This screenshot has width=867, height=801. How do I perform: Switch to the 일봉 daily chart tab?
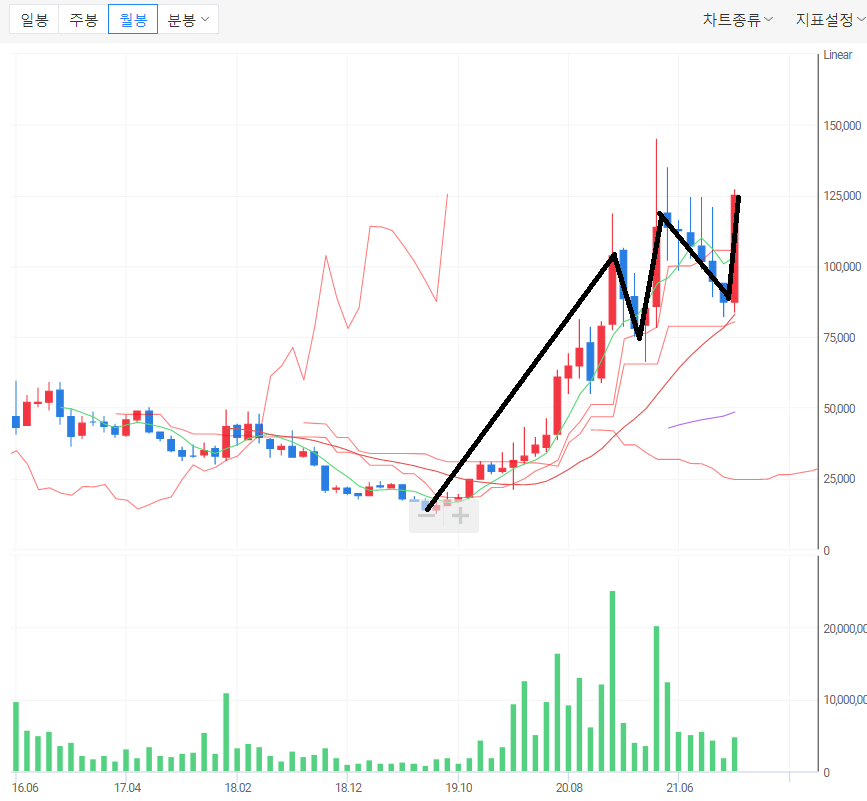coord(34,19)
